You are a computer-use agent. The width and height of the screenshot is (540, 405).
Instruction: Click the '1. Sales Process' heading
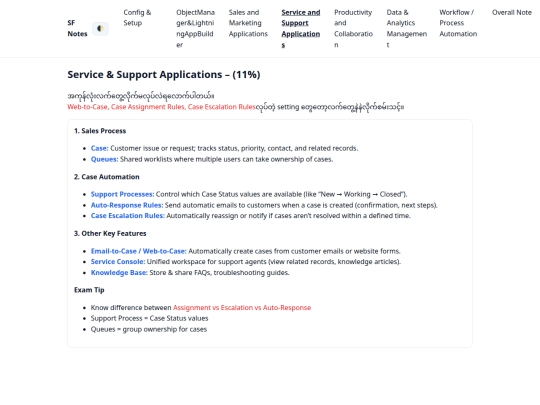[x=100, y=131]
